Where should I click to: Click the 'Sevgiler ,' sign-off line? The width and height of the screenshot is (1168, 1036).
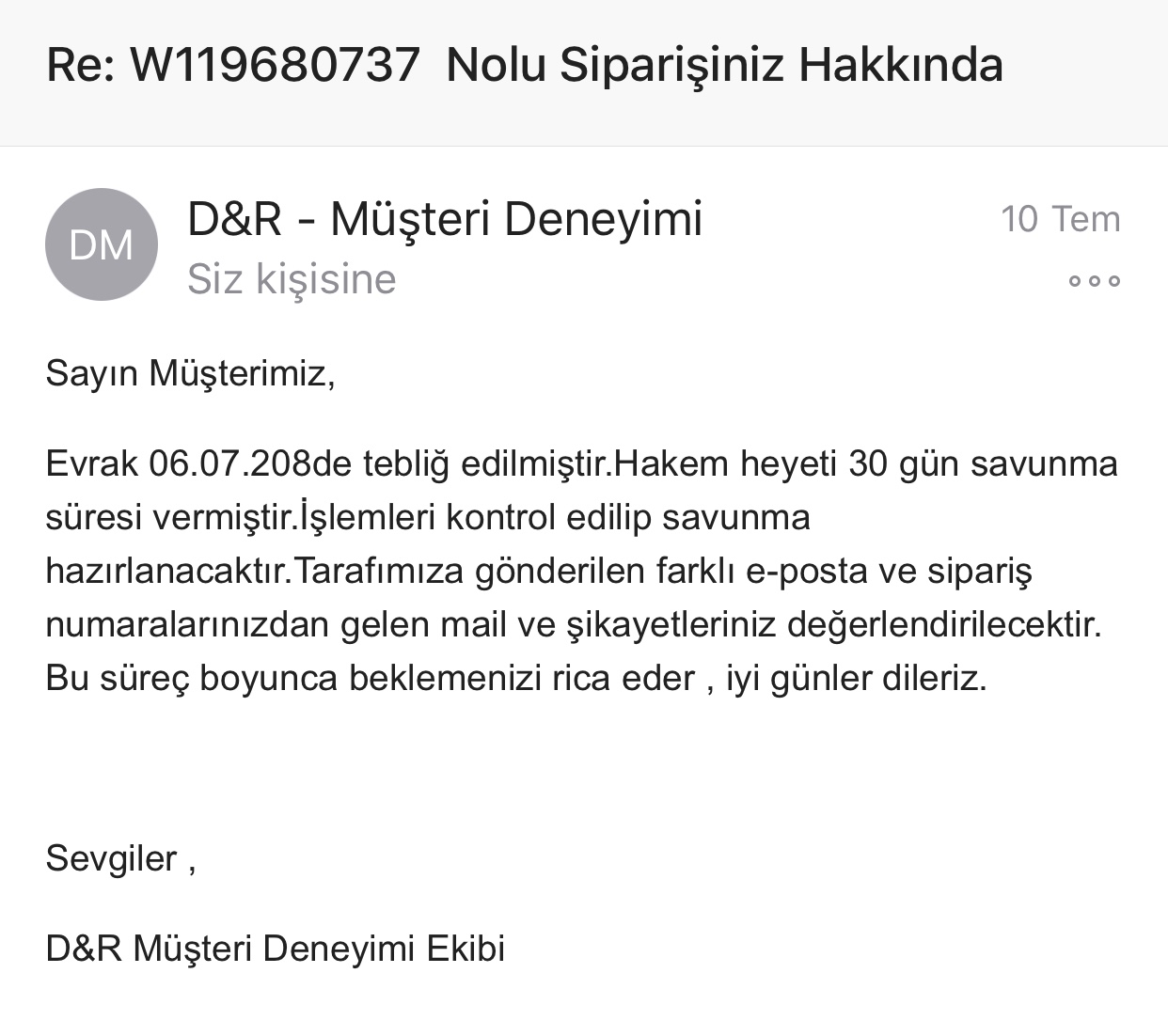pyautogui.click(x=121, y=858)
